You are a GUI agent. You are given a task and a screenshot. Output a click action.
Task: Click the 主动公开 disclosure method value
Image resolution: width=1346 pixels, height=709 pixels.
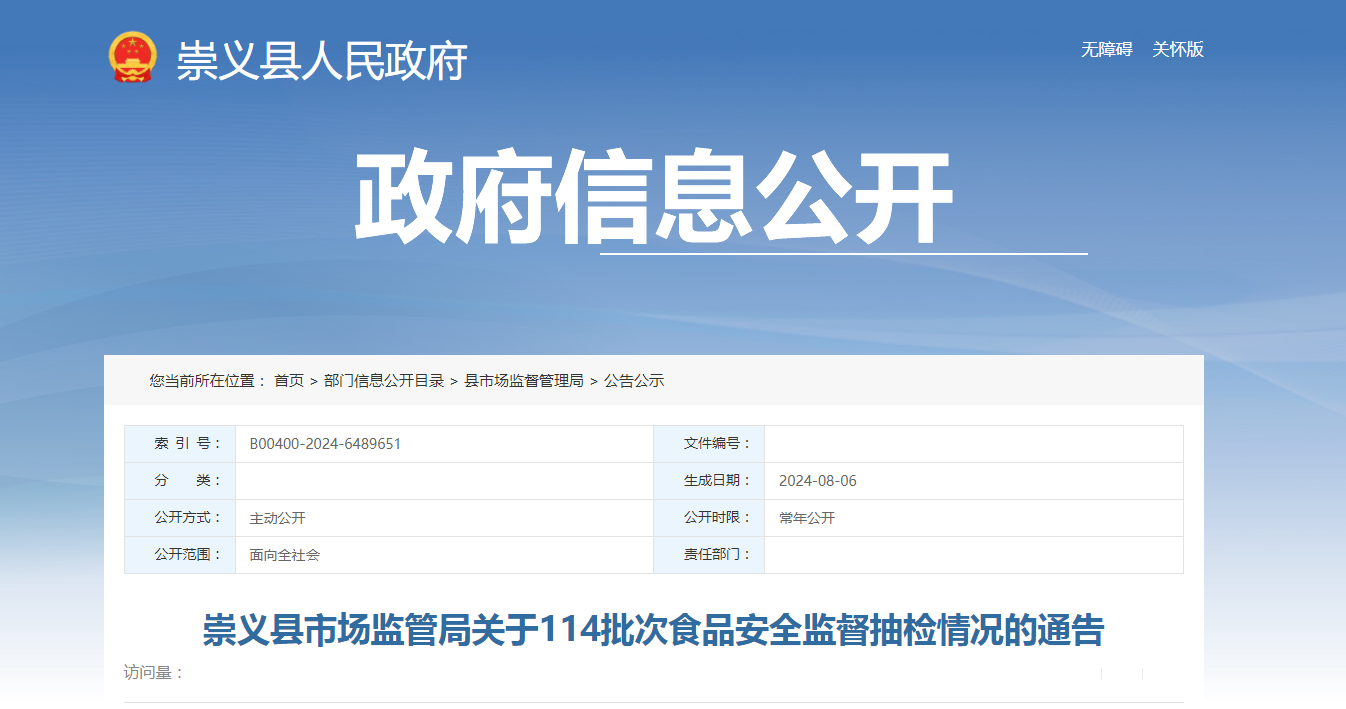[277, 518]
